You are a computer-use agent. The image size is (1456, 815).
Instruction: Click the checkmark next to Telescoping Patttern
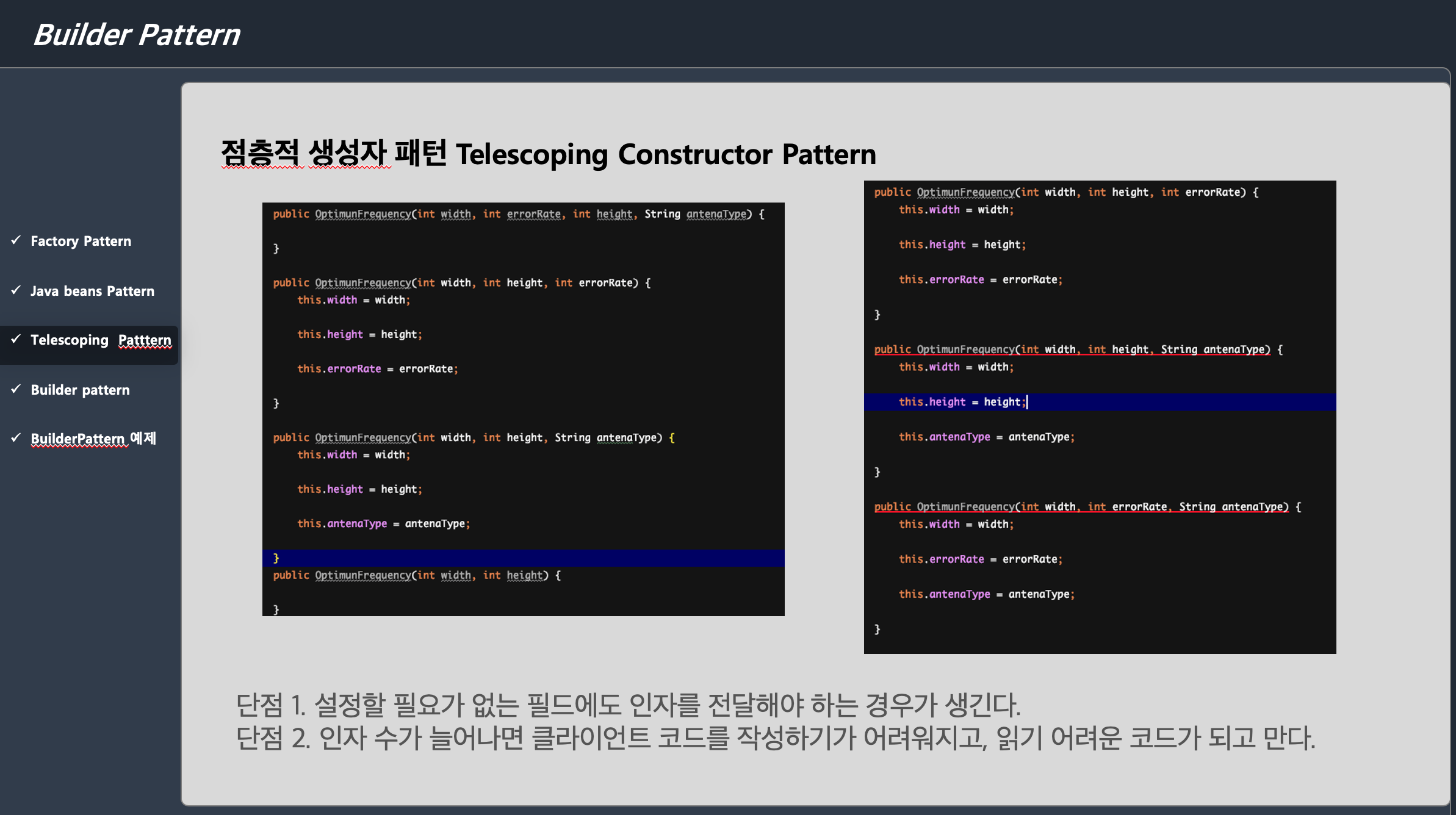tap(16, 339)
